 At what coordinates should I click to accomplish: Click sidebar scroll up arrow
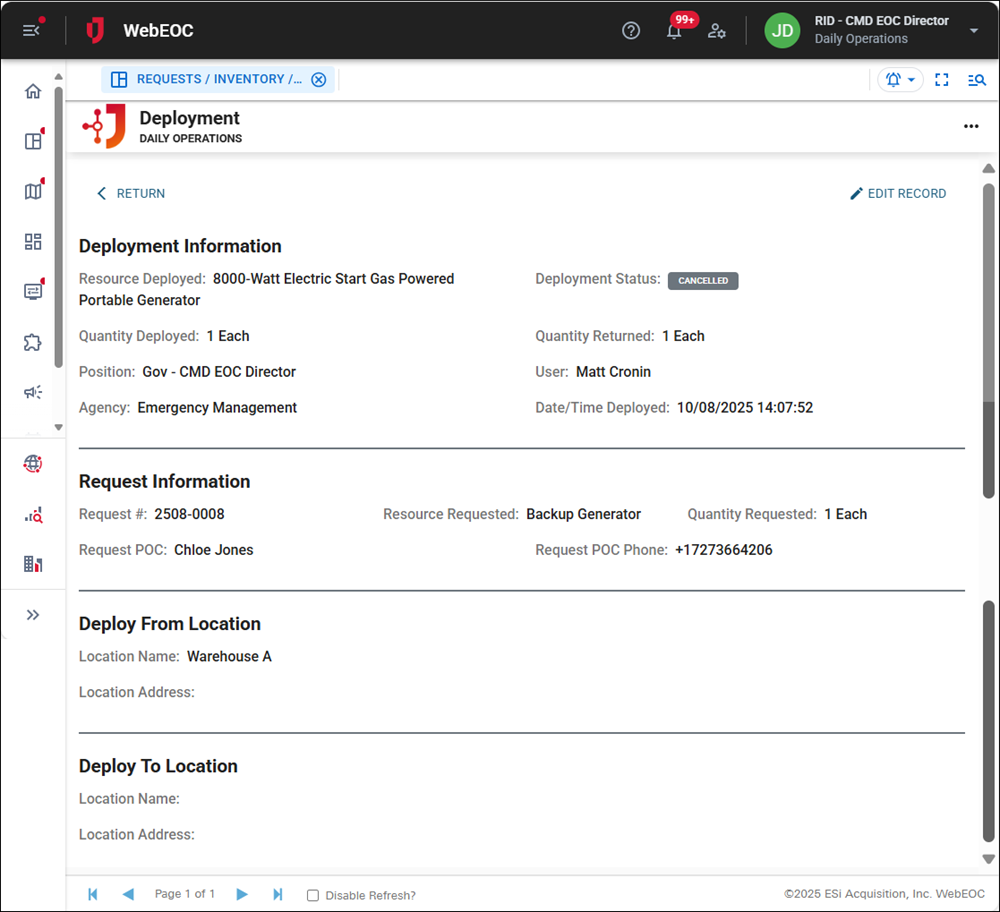coord(59,77)
